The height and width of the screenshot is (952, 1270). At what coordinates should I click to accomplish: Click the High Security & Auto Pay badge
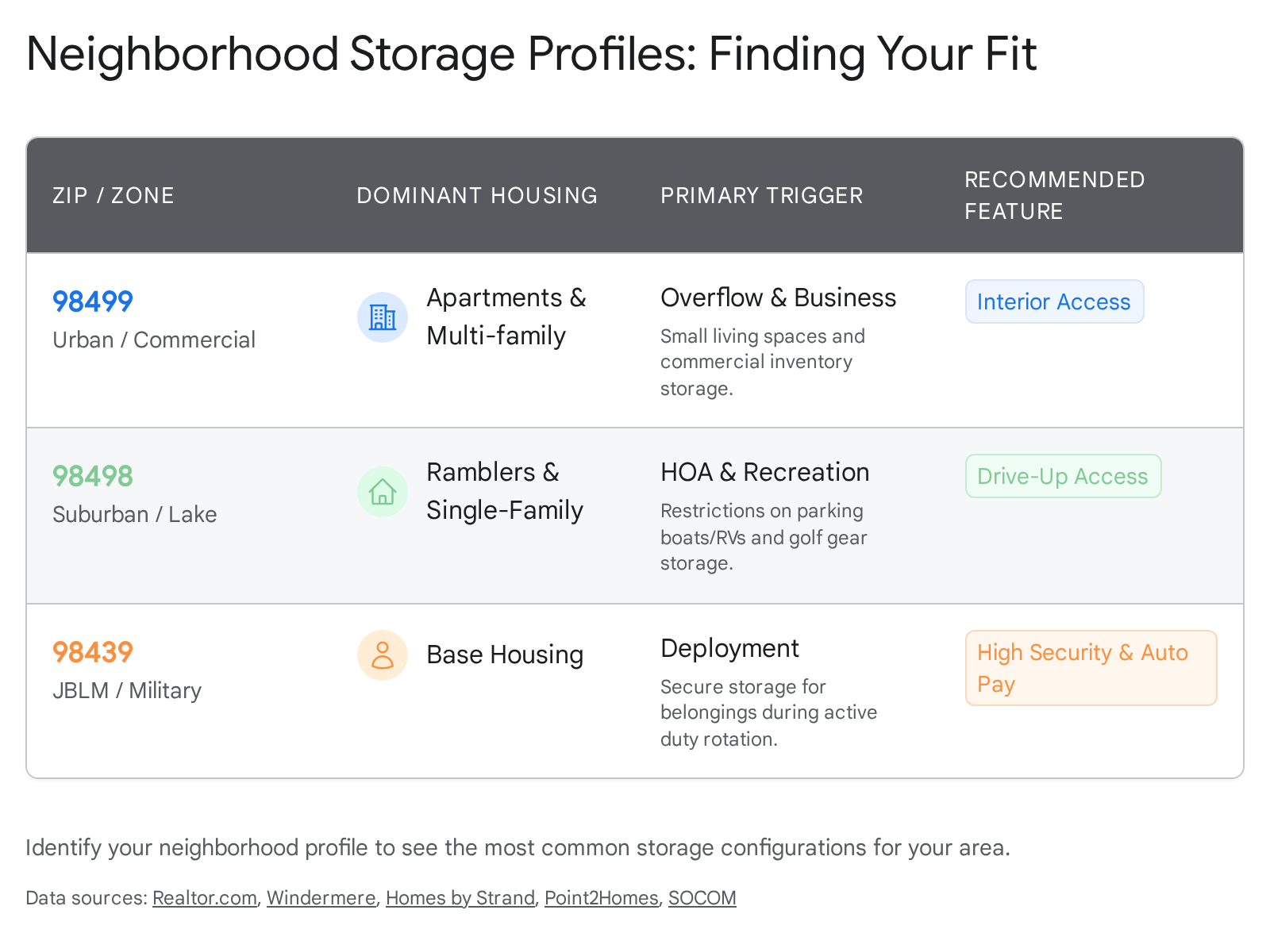[1091, 668]
